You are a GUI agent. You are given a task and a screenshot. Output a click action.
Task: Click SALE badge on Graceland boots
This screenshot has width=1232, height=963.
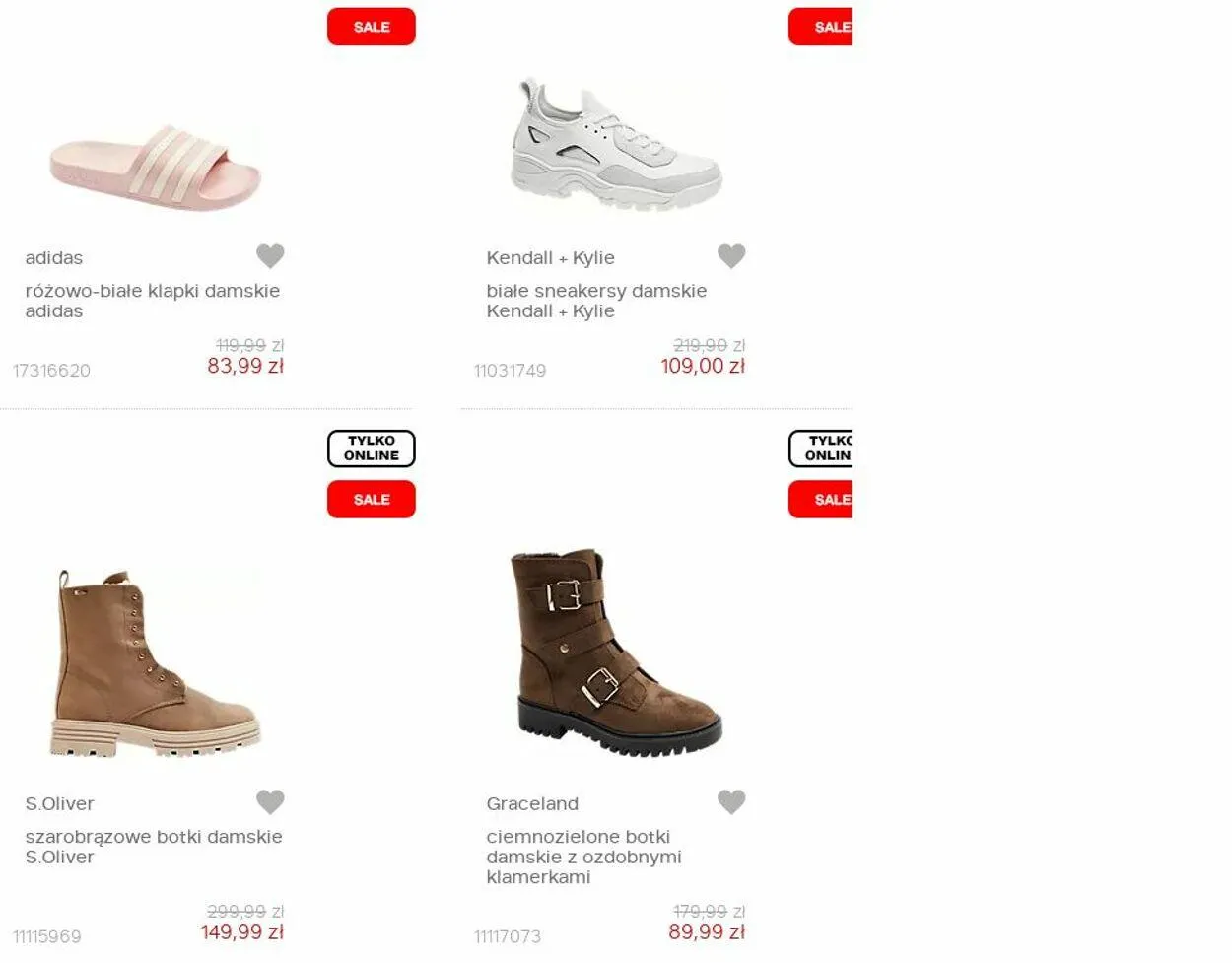pyautogui.click(x=820, y=499)
